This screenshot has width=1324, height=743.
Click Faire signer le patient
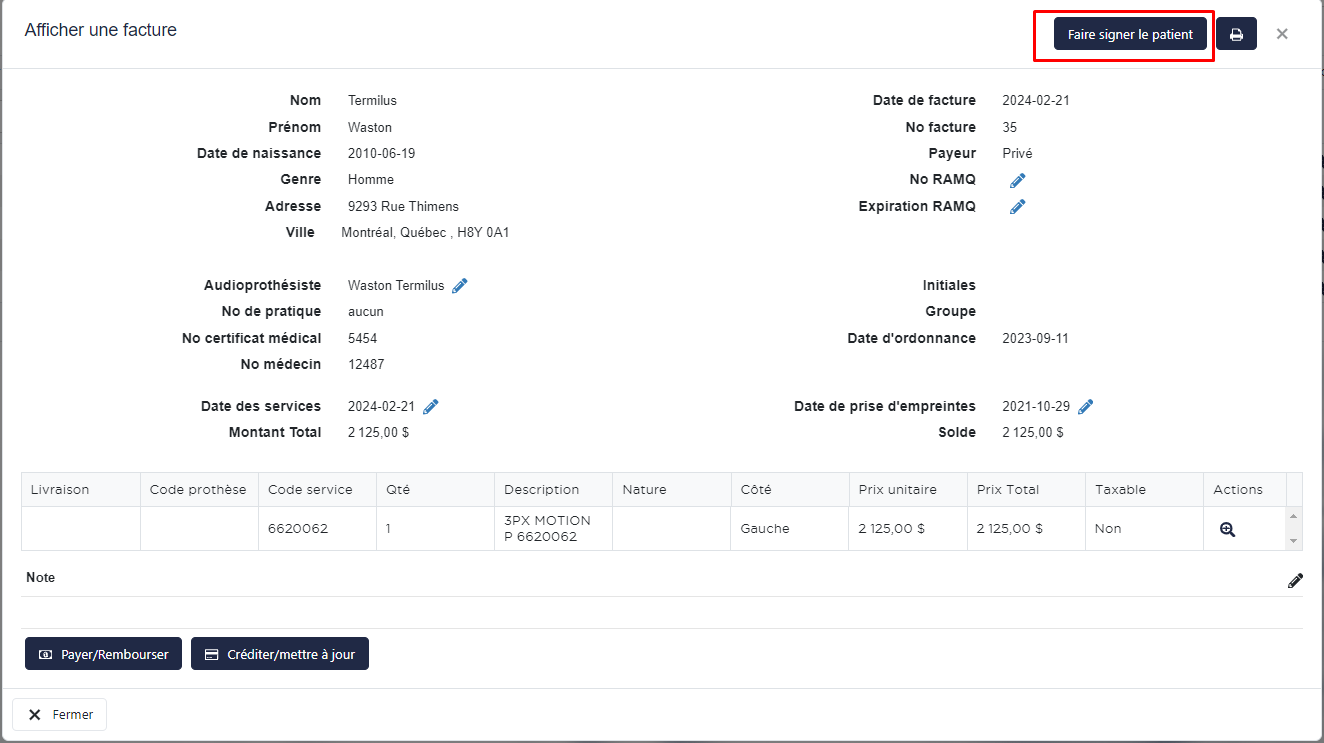1130,35
